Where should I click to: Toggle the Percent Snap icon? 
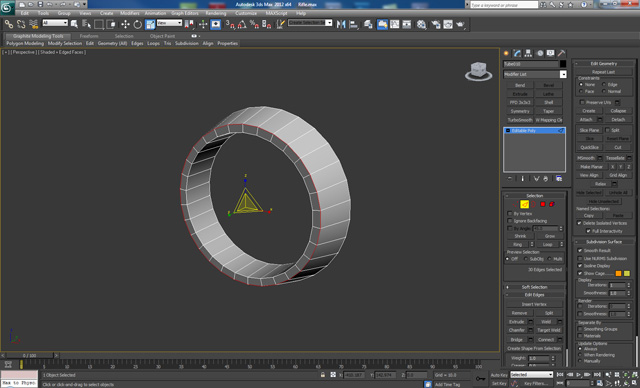click(254, 24)
